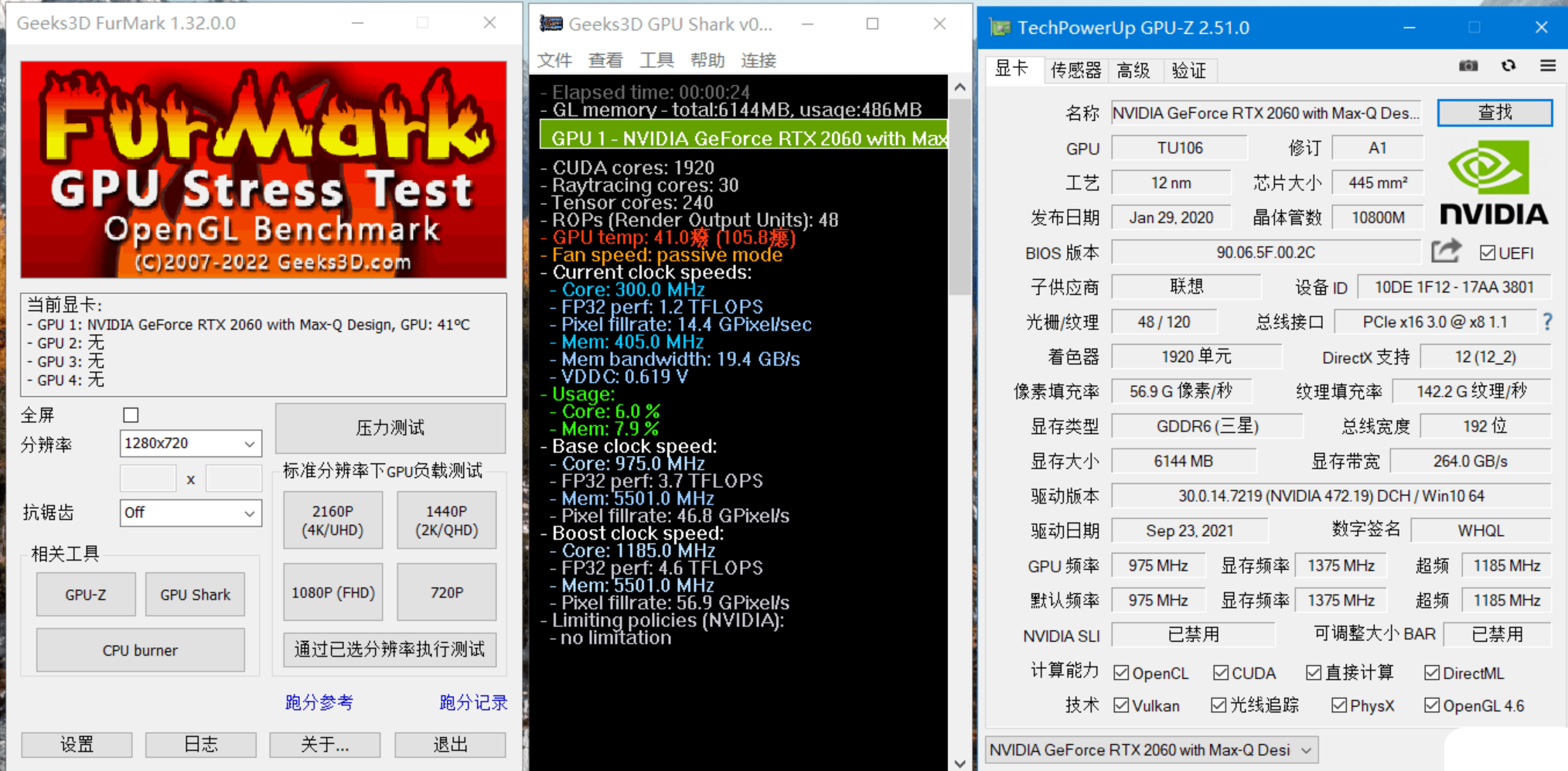
Task: Open the 帮助 menu in GPU Shark
Action: click(707, 60)
